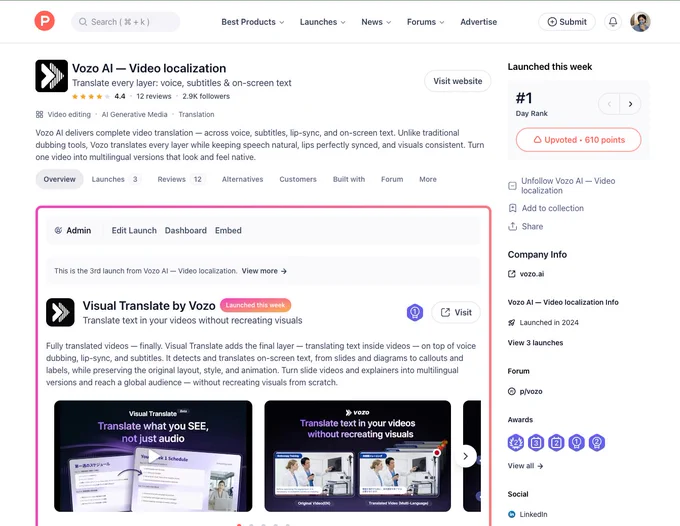
Task: Click the vozo.ai external link icon
Action: [512, 274]
